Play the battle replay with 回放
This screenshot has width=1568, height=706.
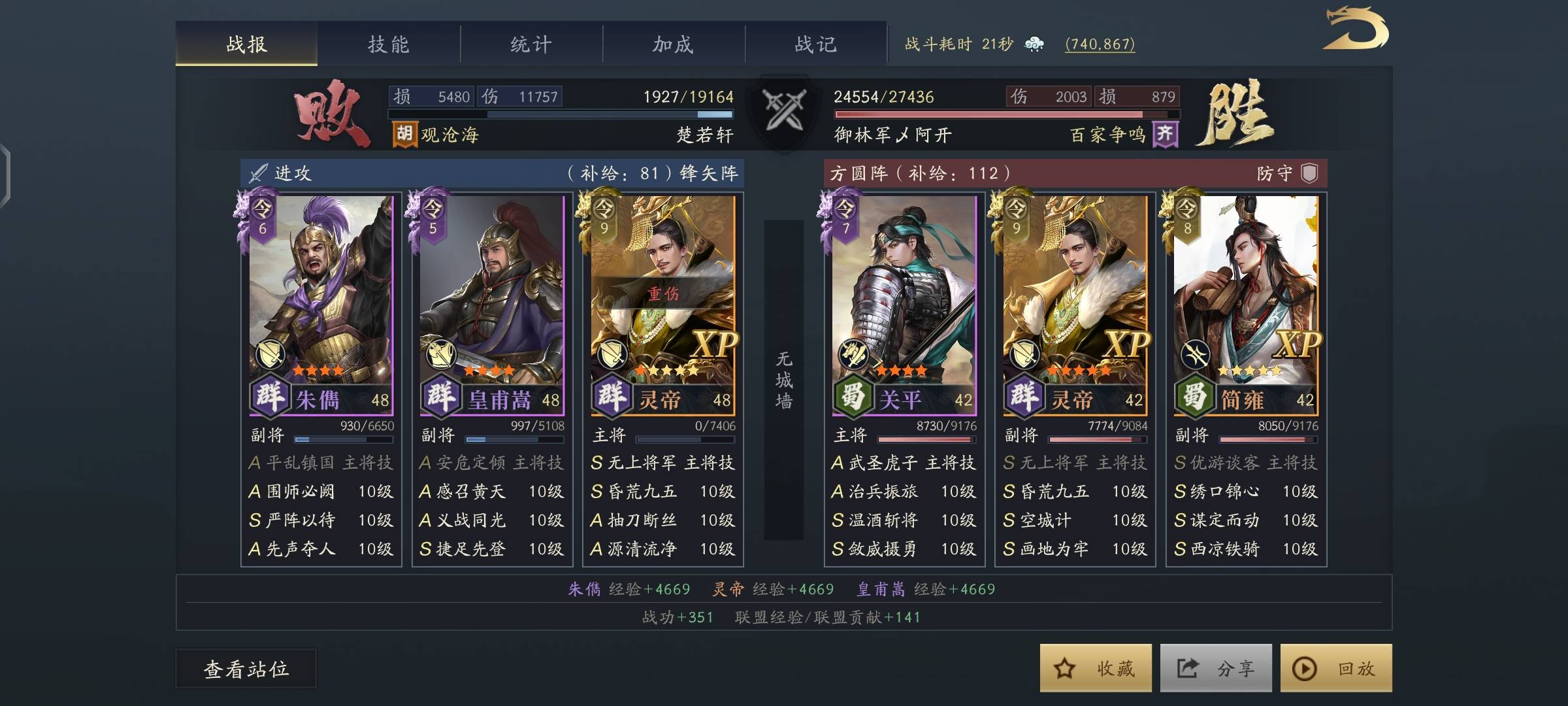click(1336, 668)
